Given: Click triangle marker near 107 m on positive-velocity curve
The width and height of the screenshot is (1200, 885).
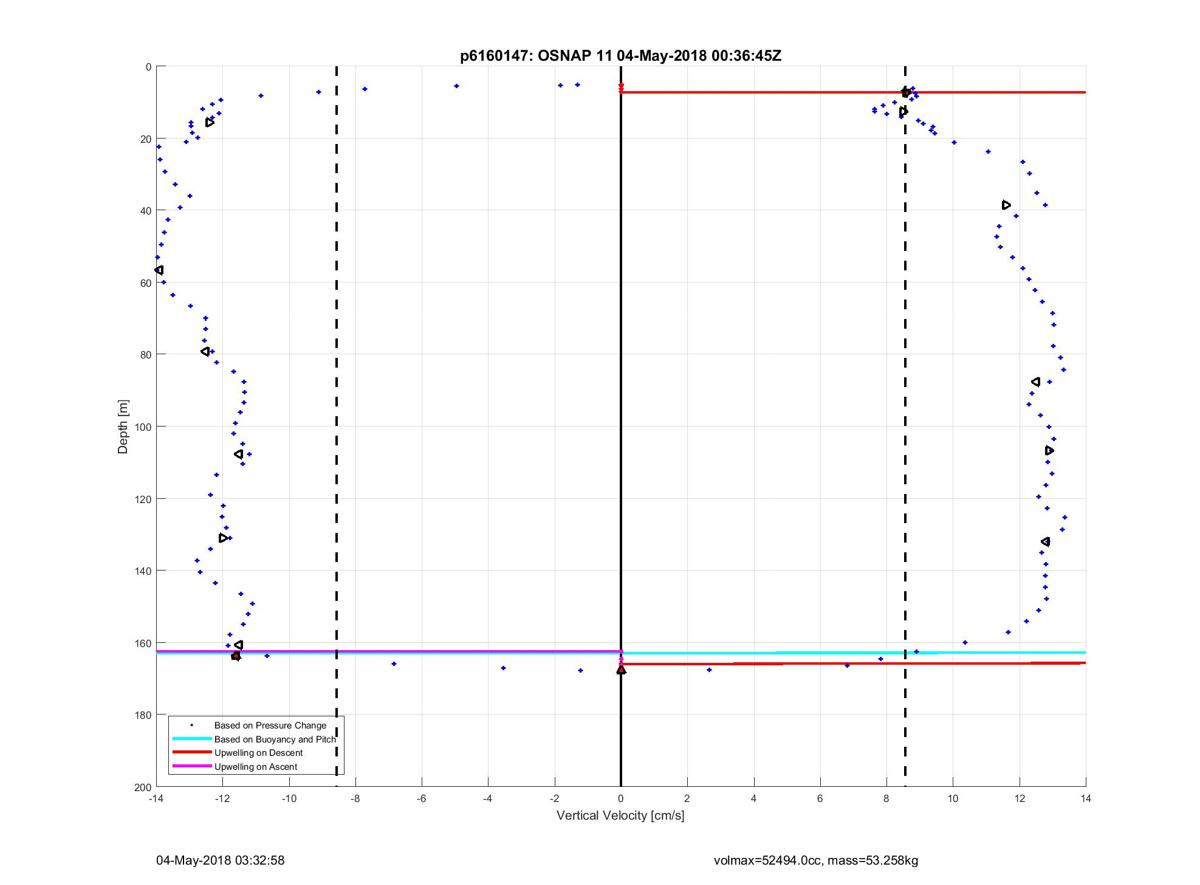Looking at the screenshot, I should point(1049,451).
